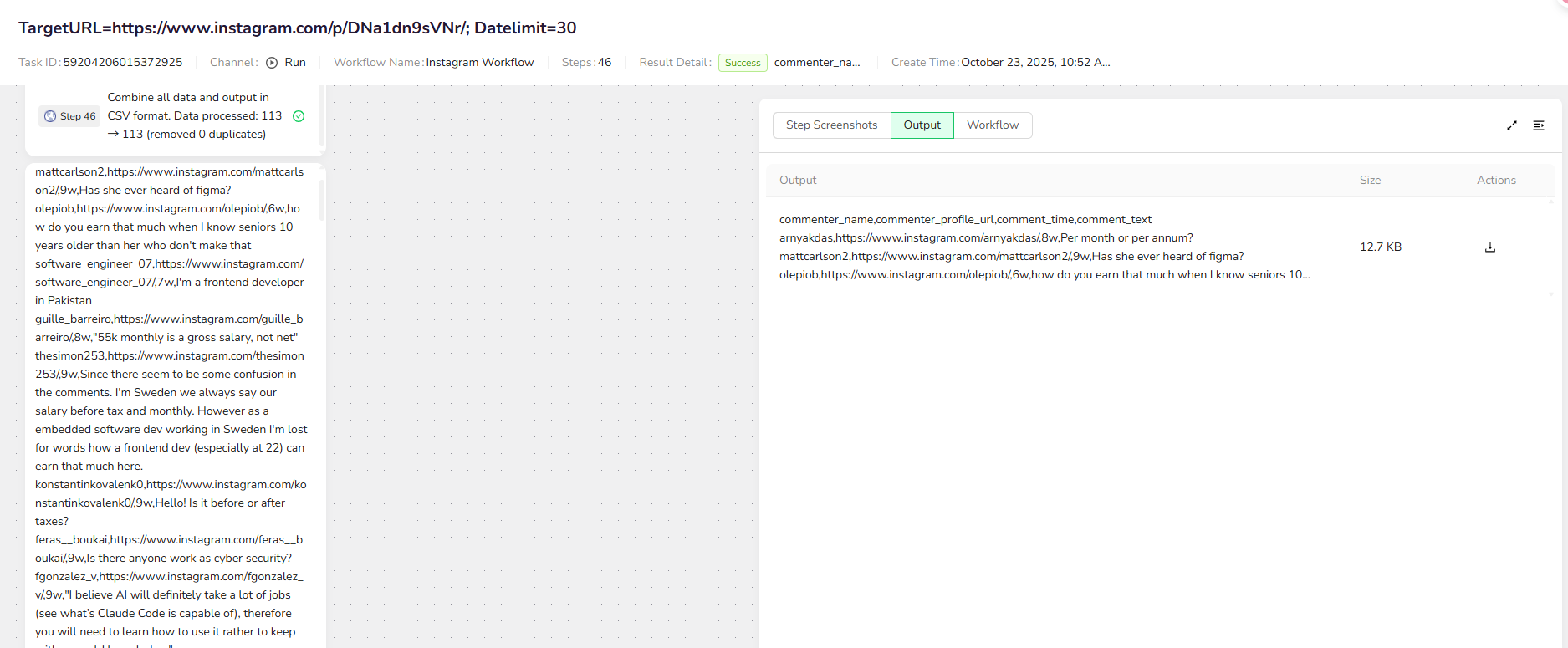Open the Workflow tab
The width and height of the screenshot is (1568, 648).
point(993,125)
